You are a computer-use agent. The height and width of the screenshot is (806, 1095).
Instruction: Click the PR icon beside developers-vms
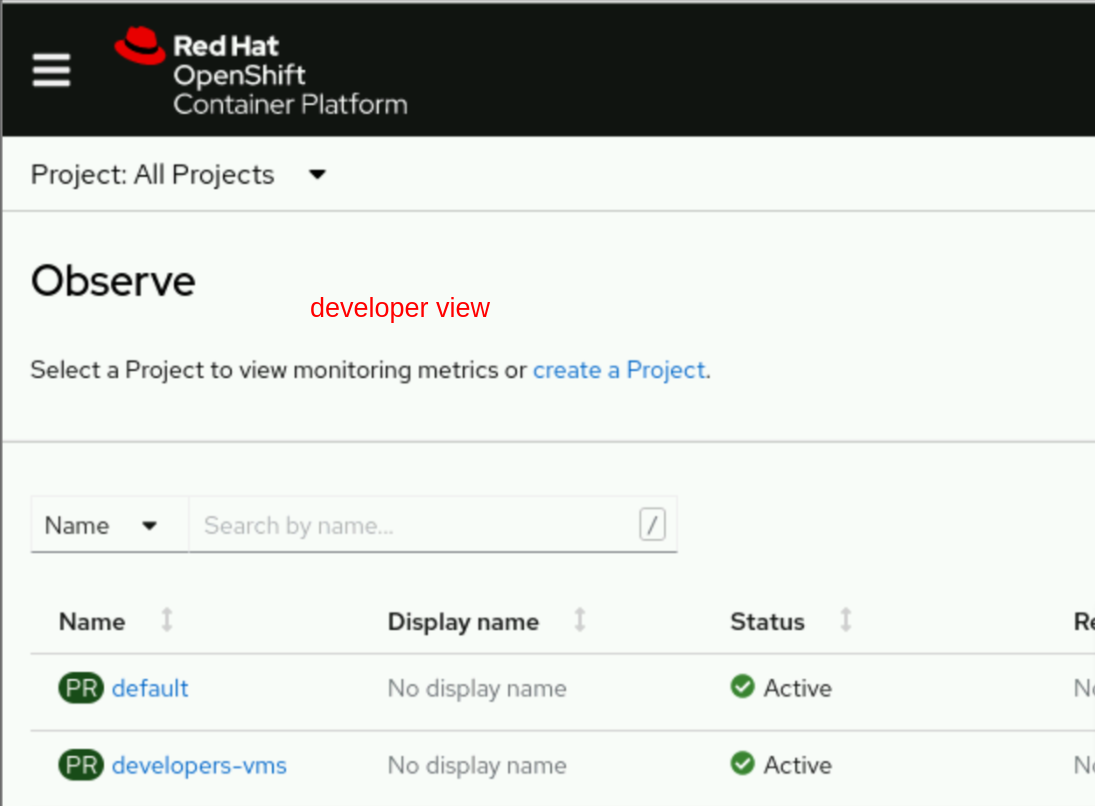pos(80,764)
